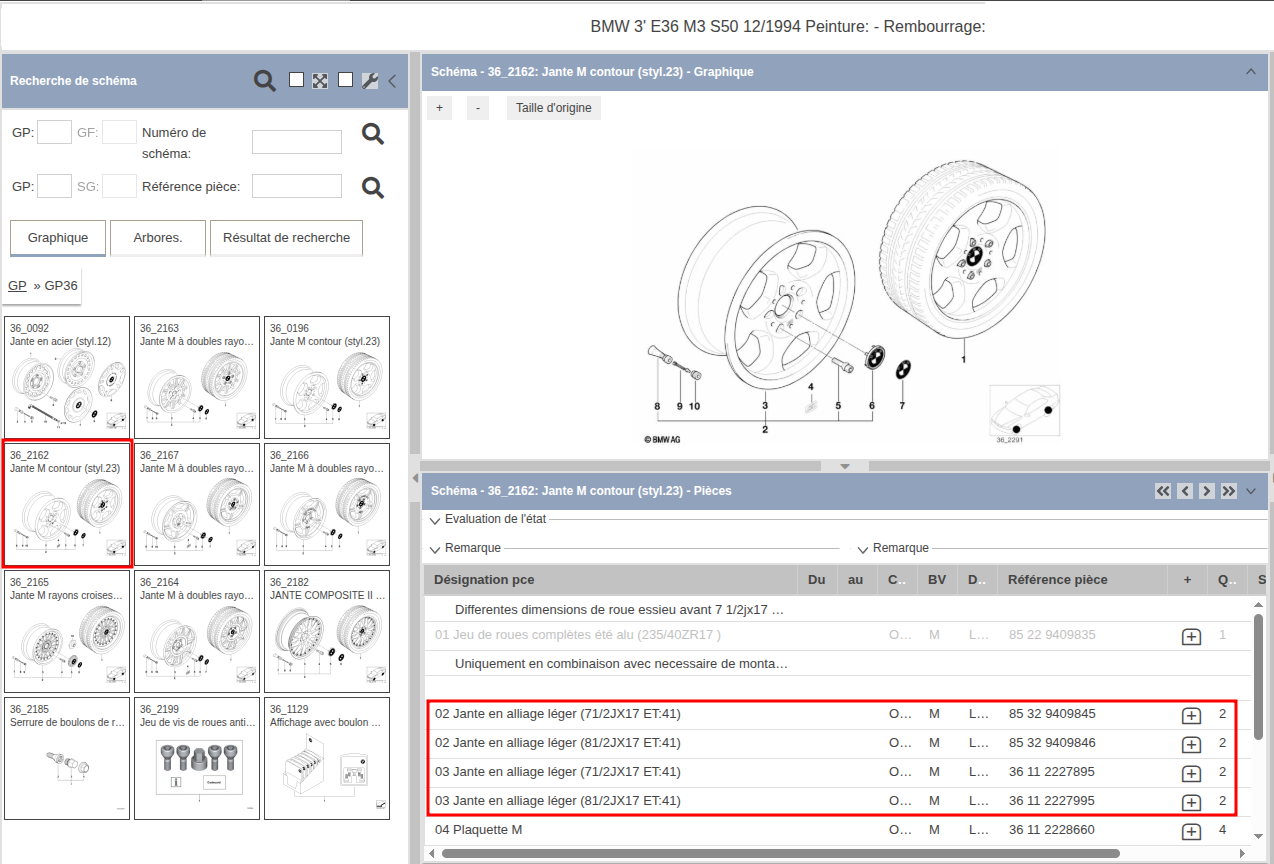Focus the GP field next to GF
Viewport: 1274px width, 864px height.
point(54,132)
